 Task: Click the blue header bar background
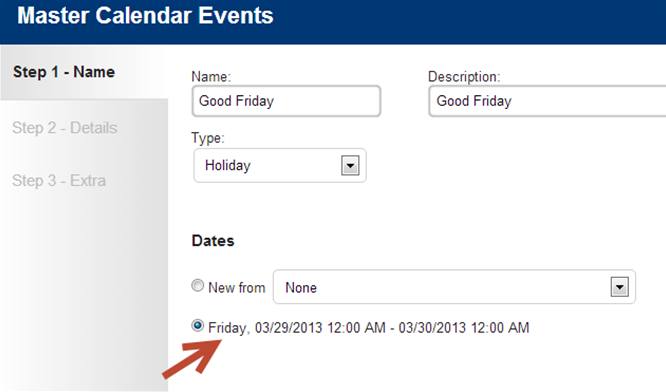467,21
